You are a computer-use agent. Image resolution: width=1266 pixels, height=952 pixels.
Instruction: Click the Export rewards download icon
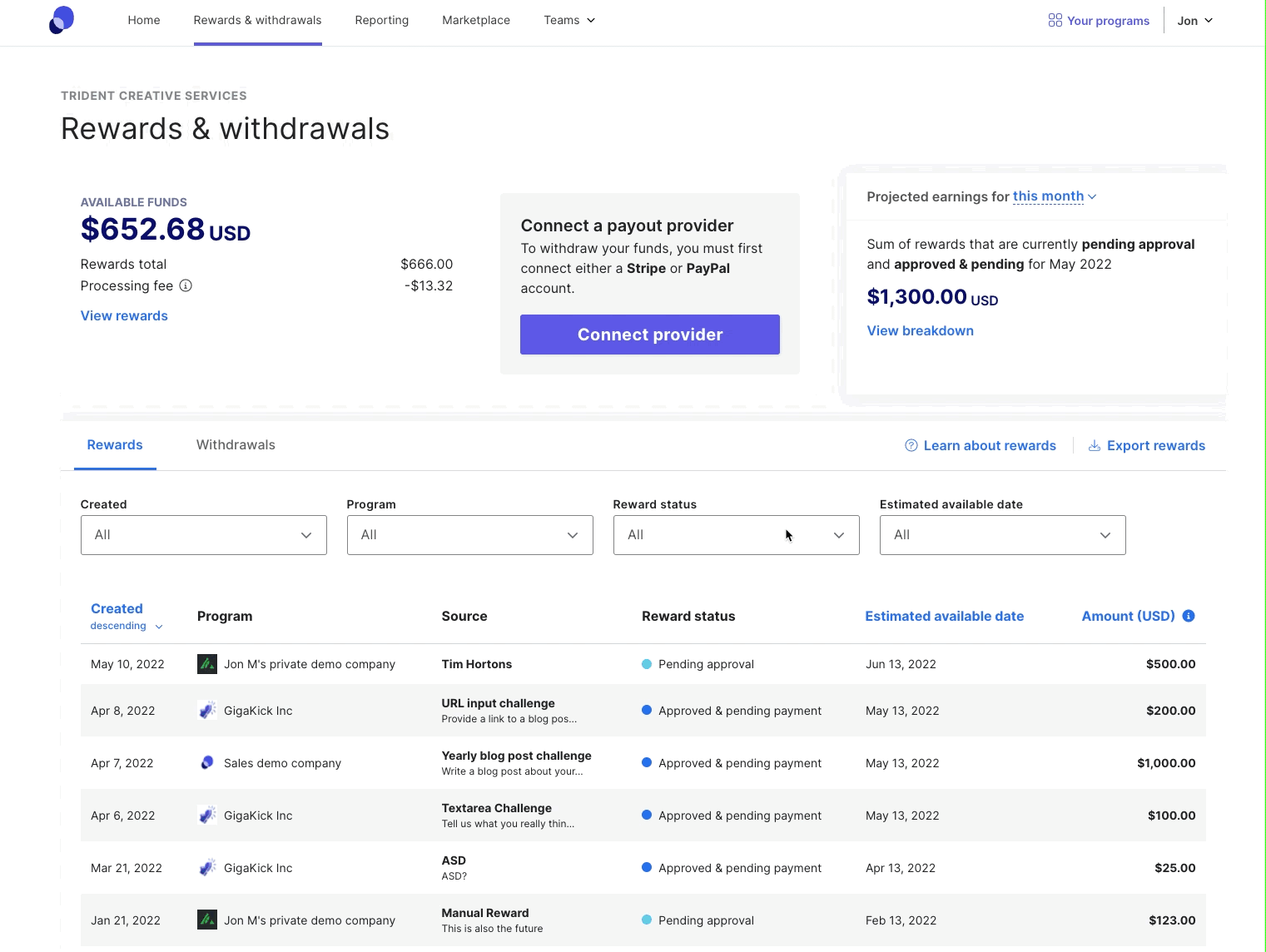point(1095,445)
